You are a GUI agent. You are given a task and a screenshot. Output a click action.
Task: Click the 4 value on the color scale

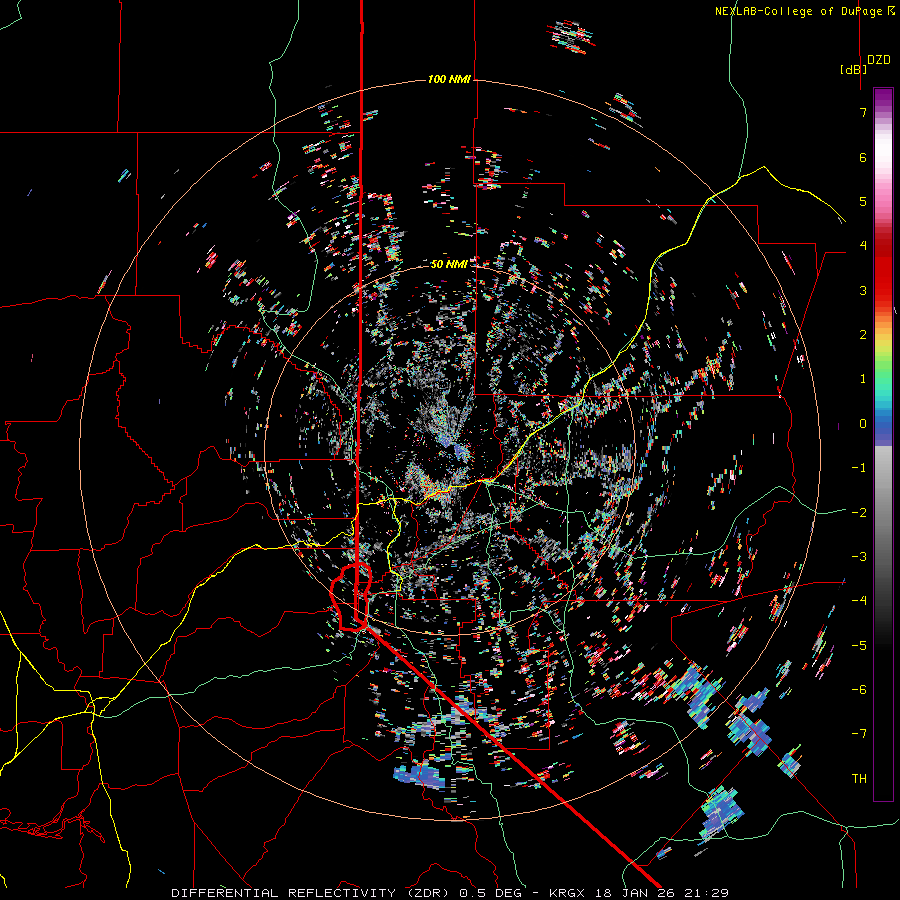(863, 246)
